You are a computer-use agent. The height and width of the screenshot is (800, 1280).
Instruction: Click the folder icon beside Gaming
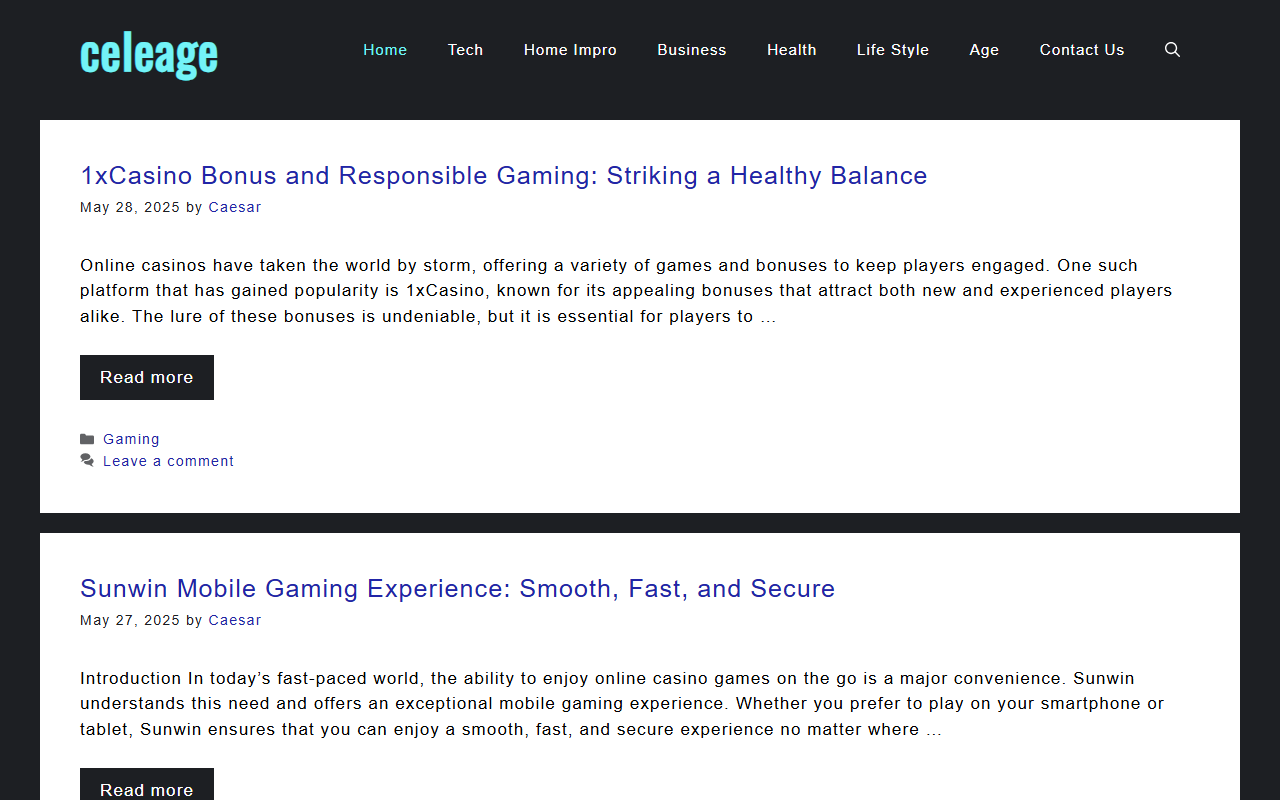pyautogui.click(x=87, y=439)
